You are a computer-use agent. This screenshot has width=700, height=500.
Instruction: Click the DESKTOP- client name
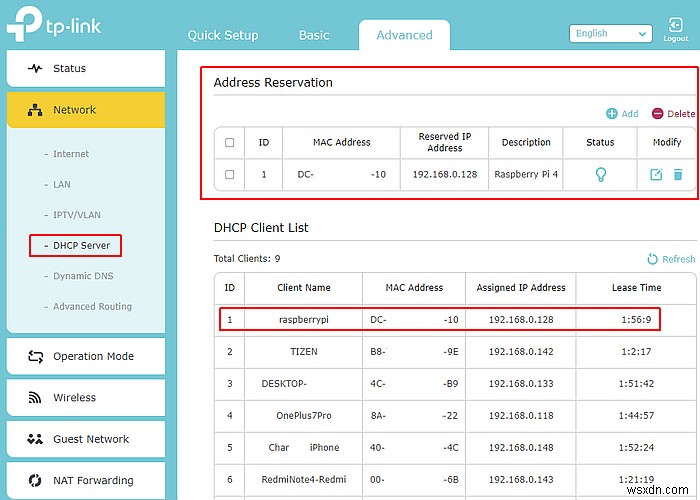[x=284, y=383]
